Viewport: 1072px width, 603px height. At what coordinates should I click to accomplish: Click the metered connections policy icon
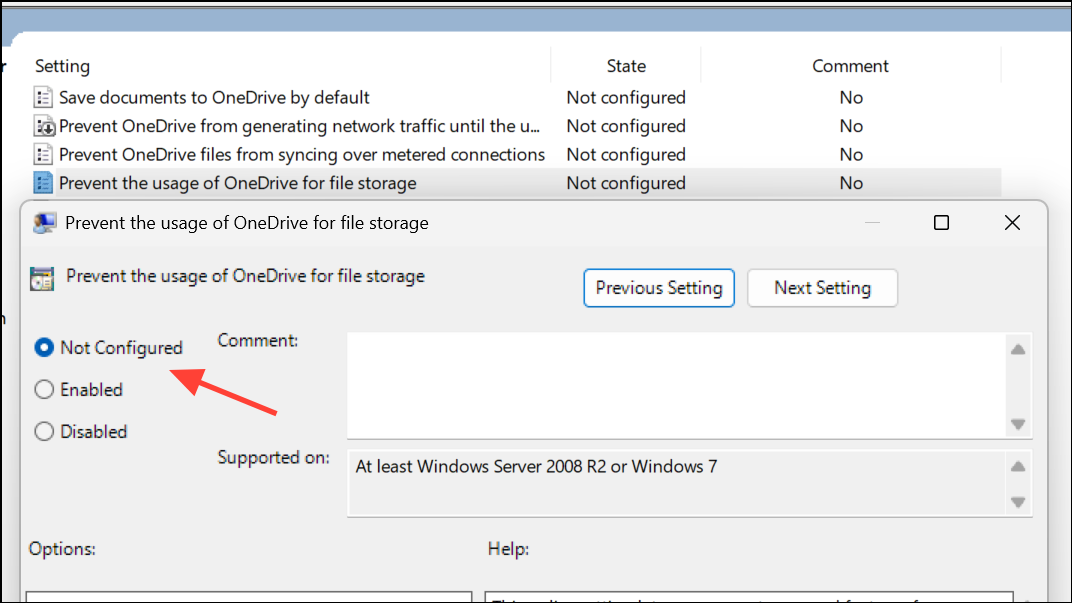point(42,154)
